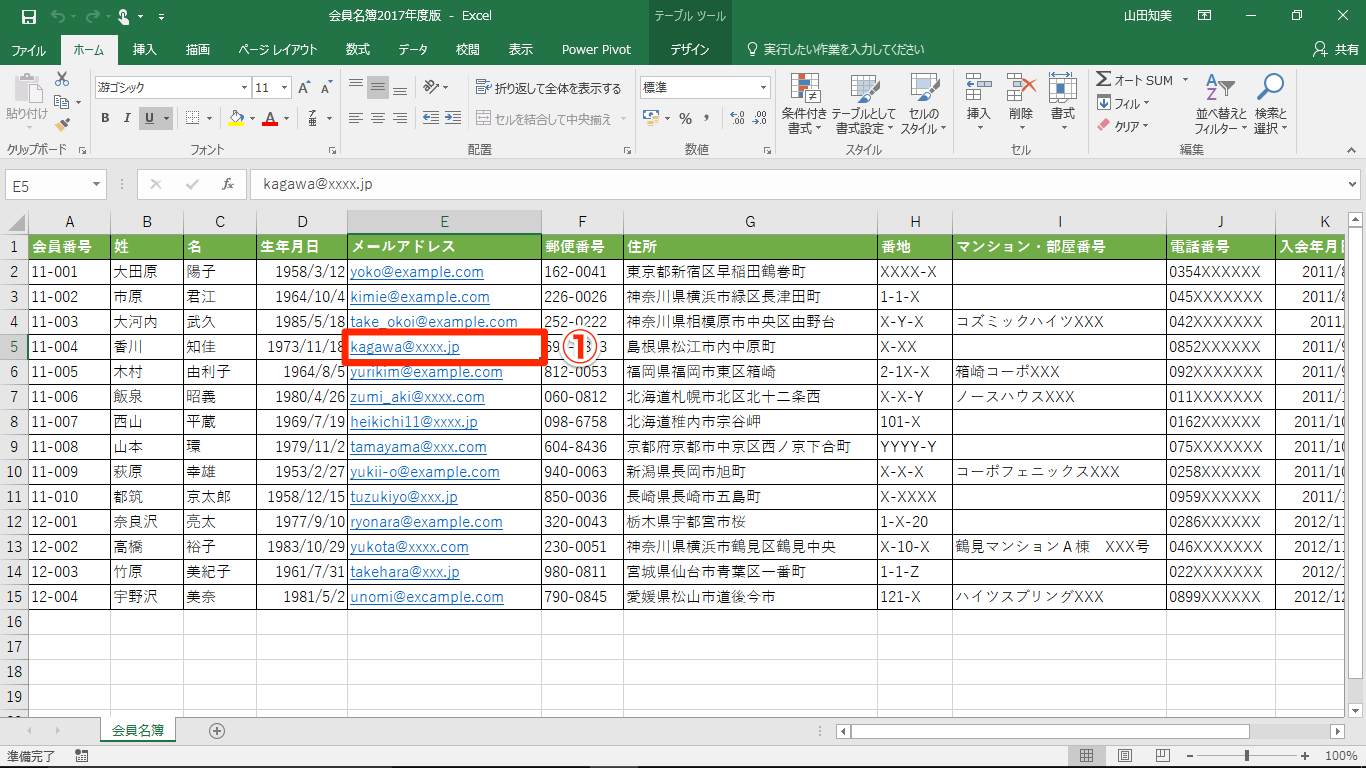Apply the red font color swatch
The width and height of the screenshot is (1366, 768).
click(269, 118)
